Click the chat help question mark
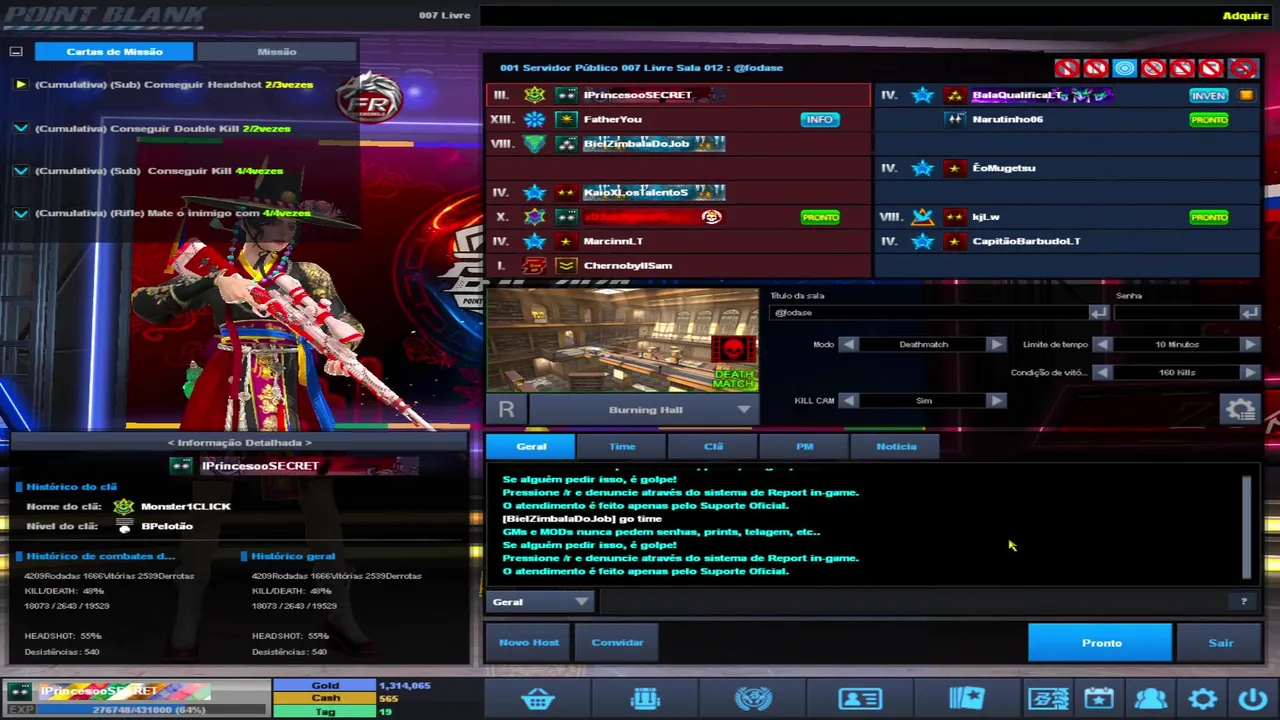The height and width of the screenshot is (720, 1280). (1243, 601)
